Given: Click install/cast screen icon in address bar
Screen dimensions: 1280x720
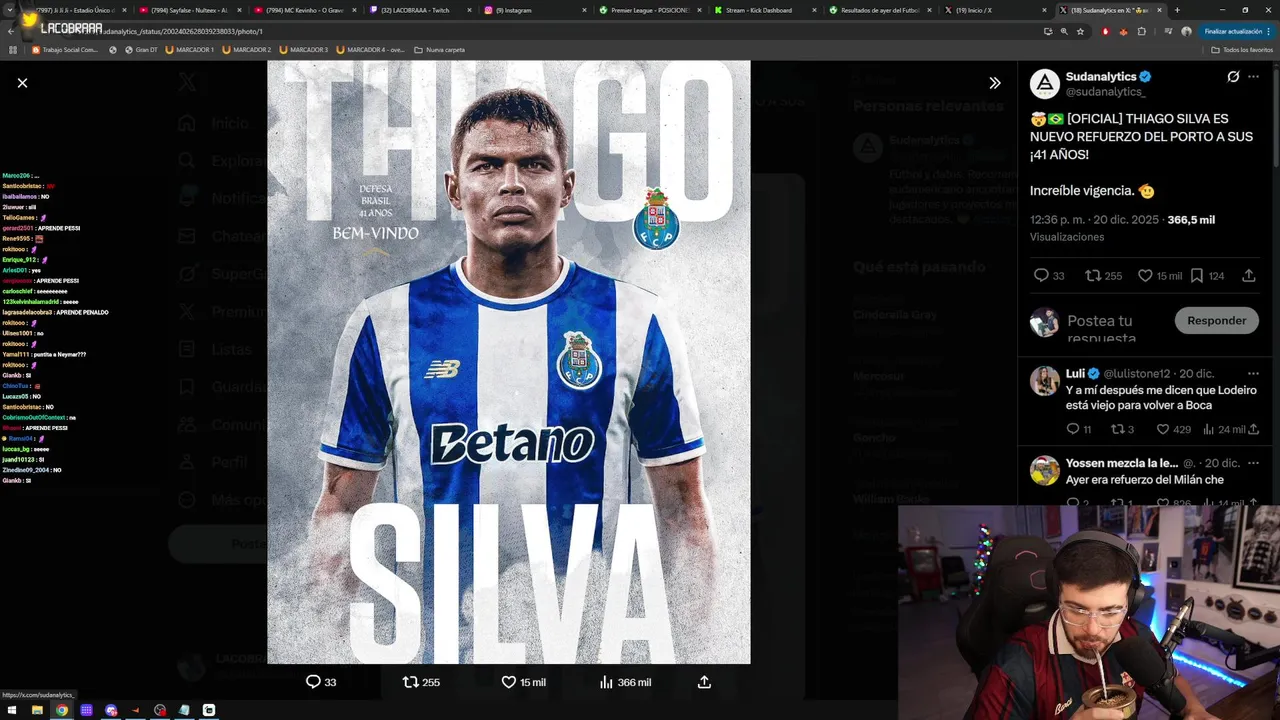Looking at the screenshot, I should (1048, 31).
